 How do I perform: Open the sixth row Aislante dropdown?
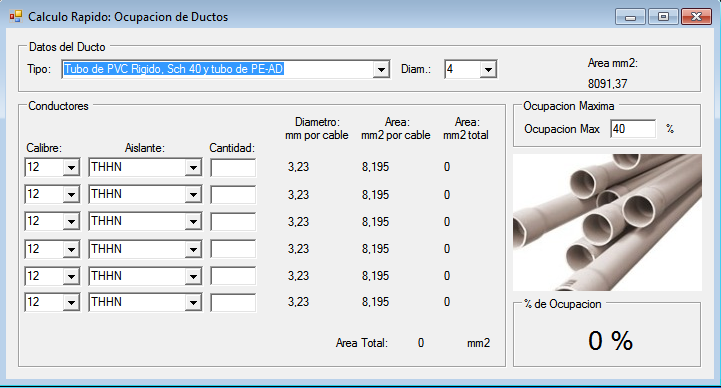[145, 302]
